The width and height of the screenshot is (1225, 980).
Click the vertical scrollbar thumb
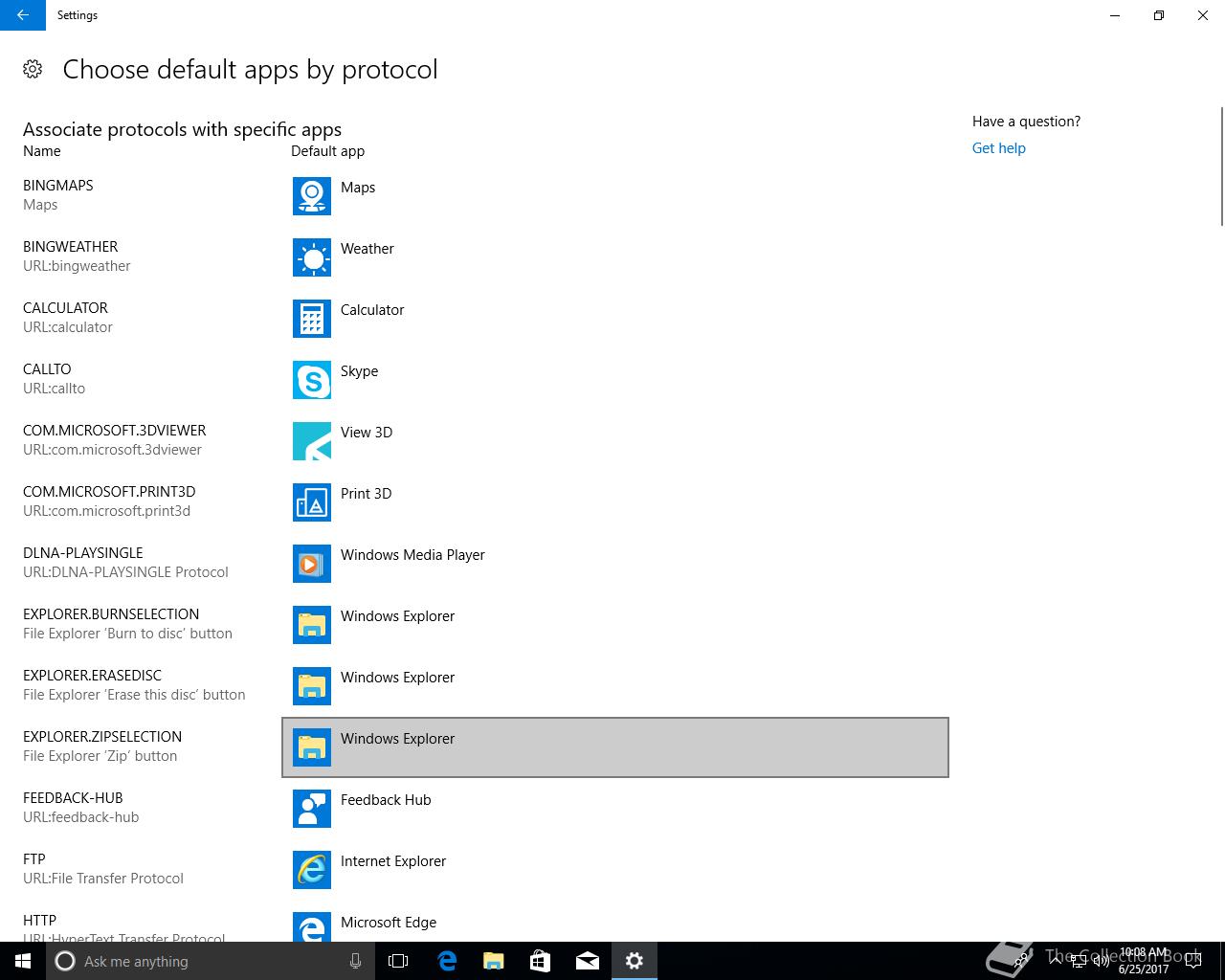coord(1221,167)
